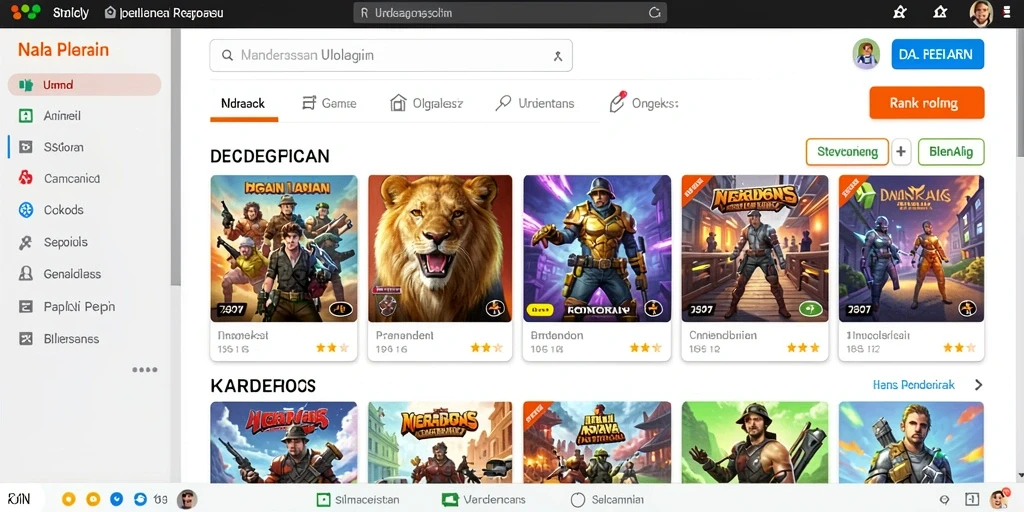Open the Paploti Pepin icon
This screenshot has width=1024, height=512.
tap(25, 306)
